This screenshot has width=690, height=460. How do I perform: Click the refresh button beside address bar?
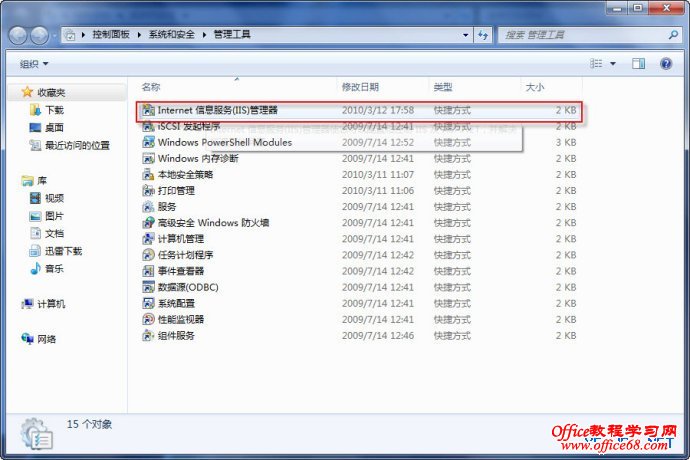[483, 35]
